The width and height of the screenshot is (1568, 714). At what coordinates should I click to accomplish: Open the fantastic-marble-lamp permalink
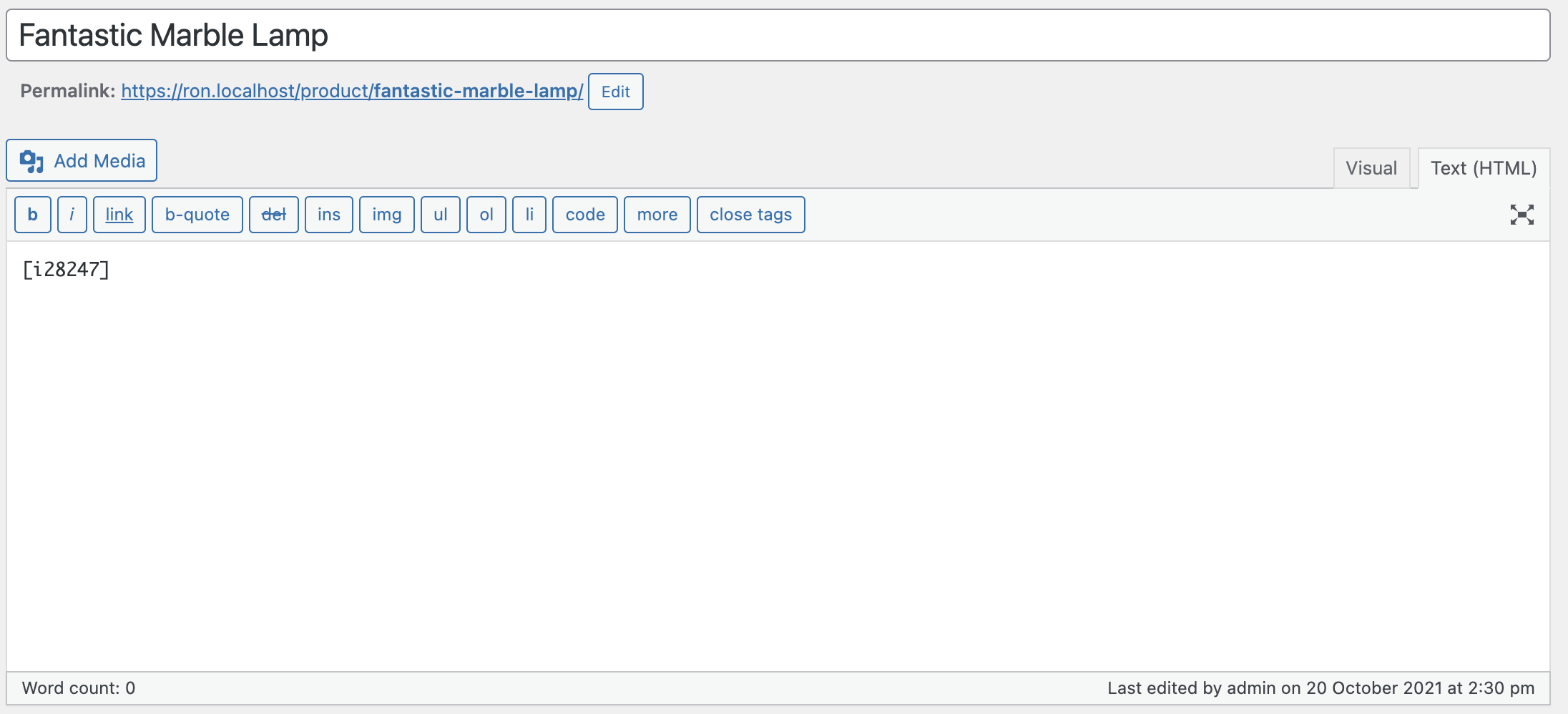[x=351, y=92]
